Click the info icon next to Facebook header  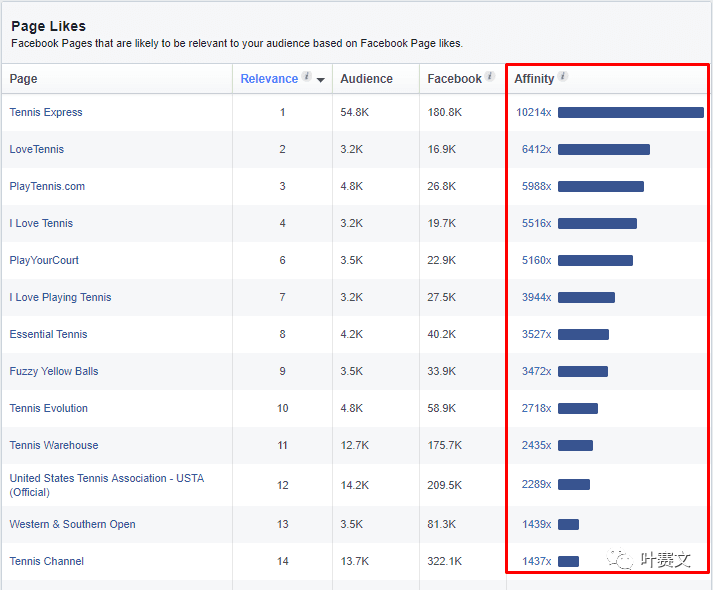tap(490, 76)
